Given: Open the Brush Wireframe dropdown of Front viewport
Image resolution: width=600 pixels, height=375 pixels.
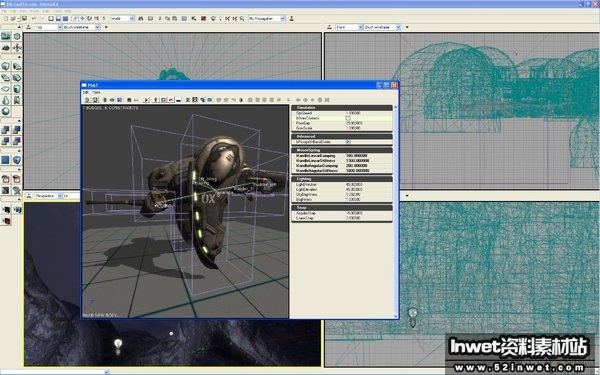Looking at the screenshot, I should [382, 27].
